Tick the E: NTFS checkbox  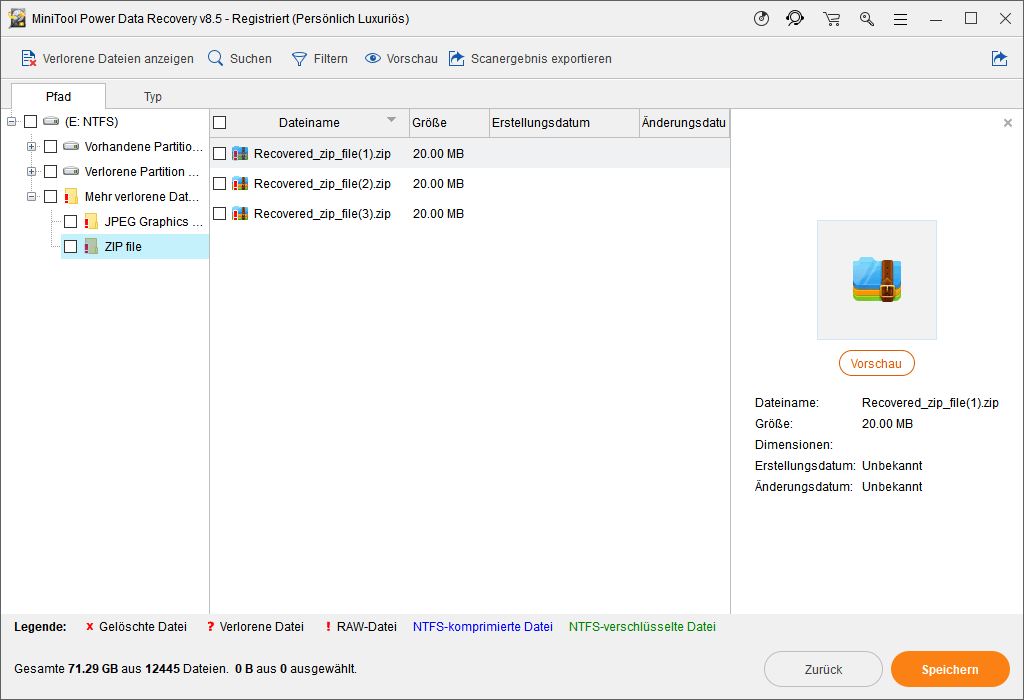[x=31, y=121]
